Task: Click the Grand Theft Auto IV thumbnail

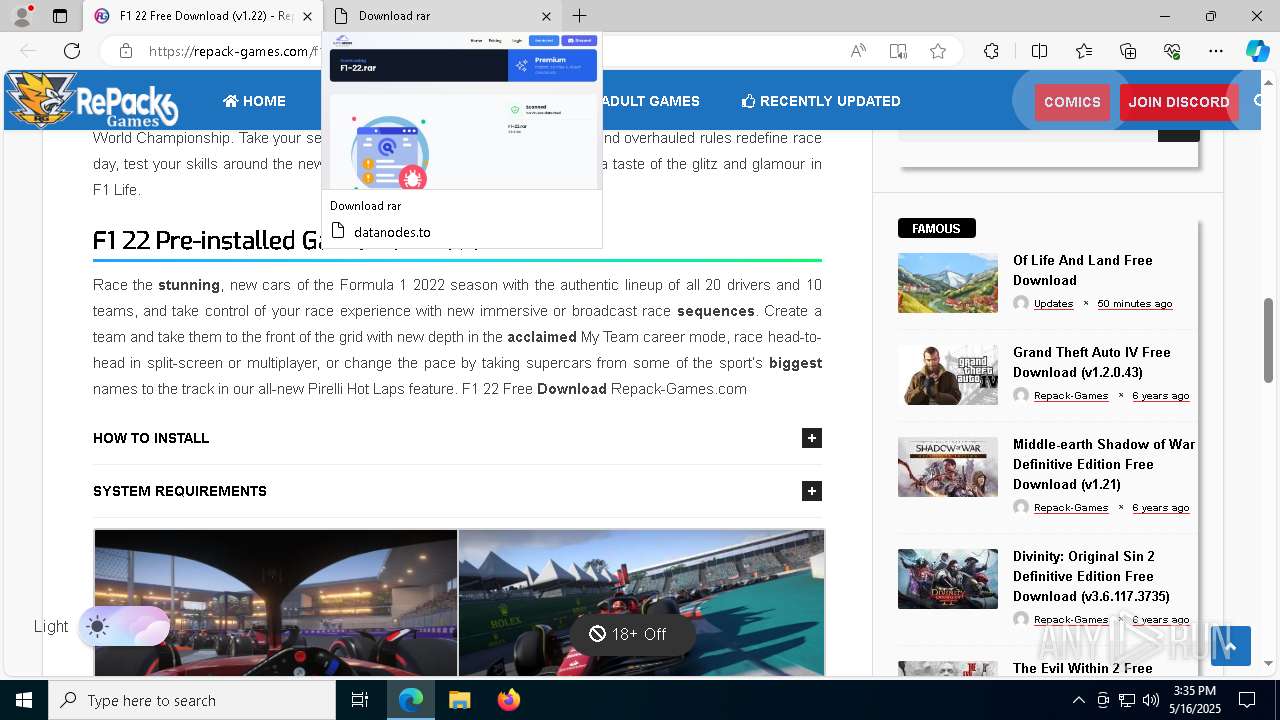Action: pyautogui.click(x=948, y=375)
